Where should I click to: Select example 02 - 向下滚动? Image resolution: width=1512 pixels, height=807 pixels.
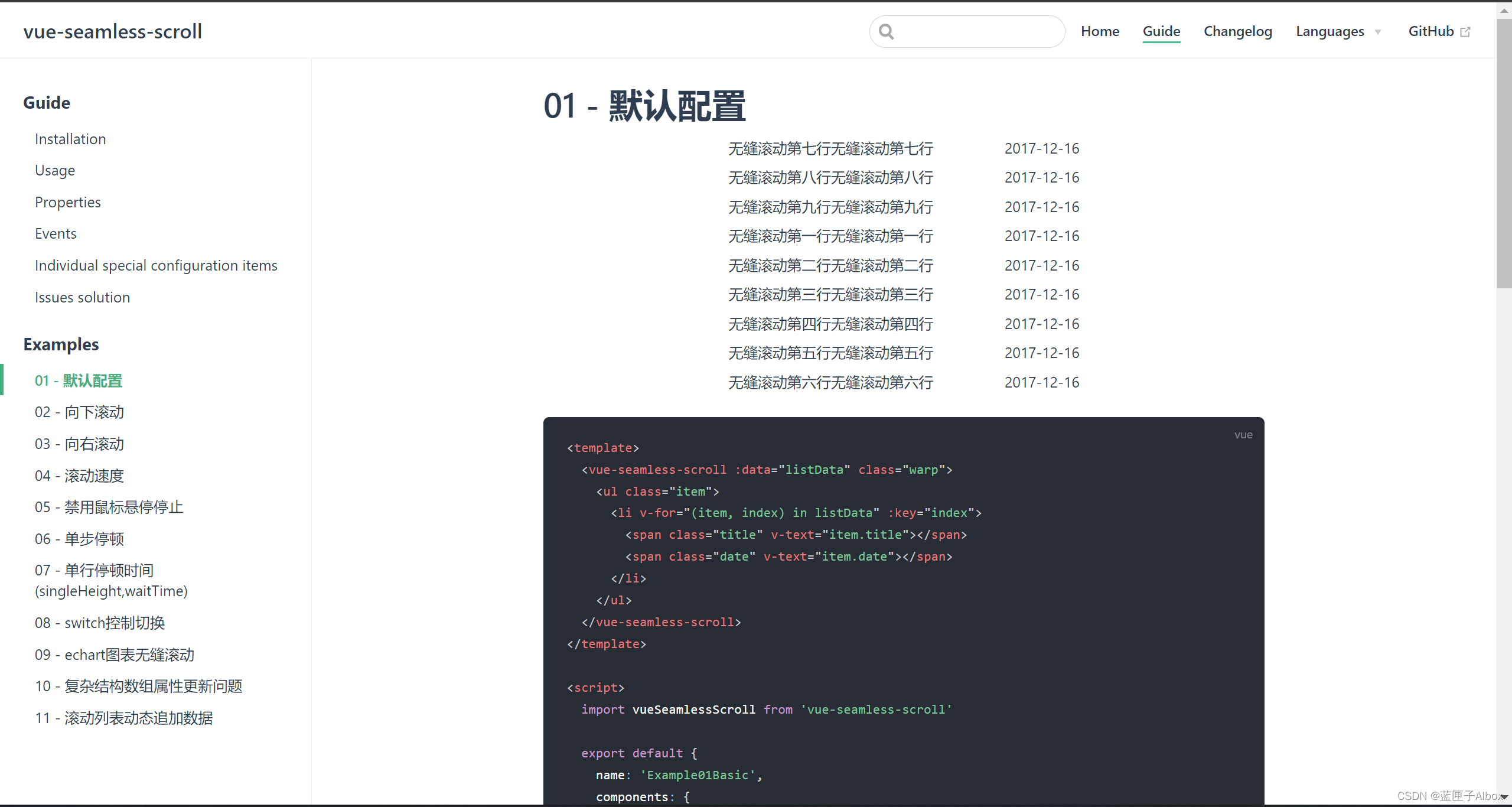pyautogui.click(x=79, y=412)
